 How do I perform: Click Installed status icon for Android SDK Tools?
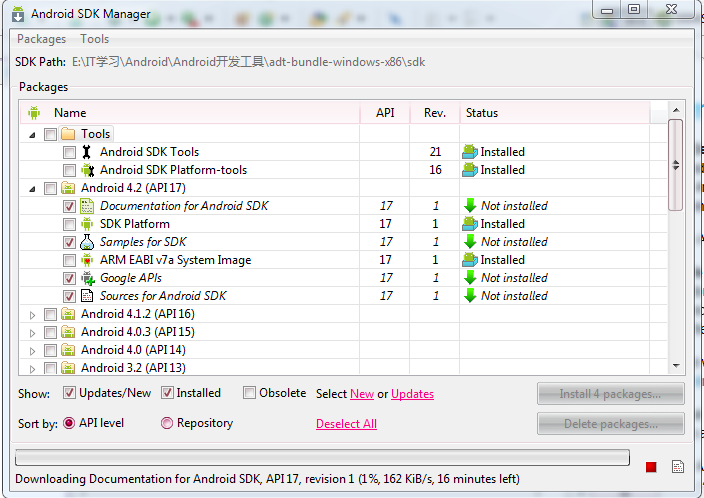click(470, 152)
